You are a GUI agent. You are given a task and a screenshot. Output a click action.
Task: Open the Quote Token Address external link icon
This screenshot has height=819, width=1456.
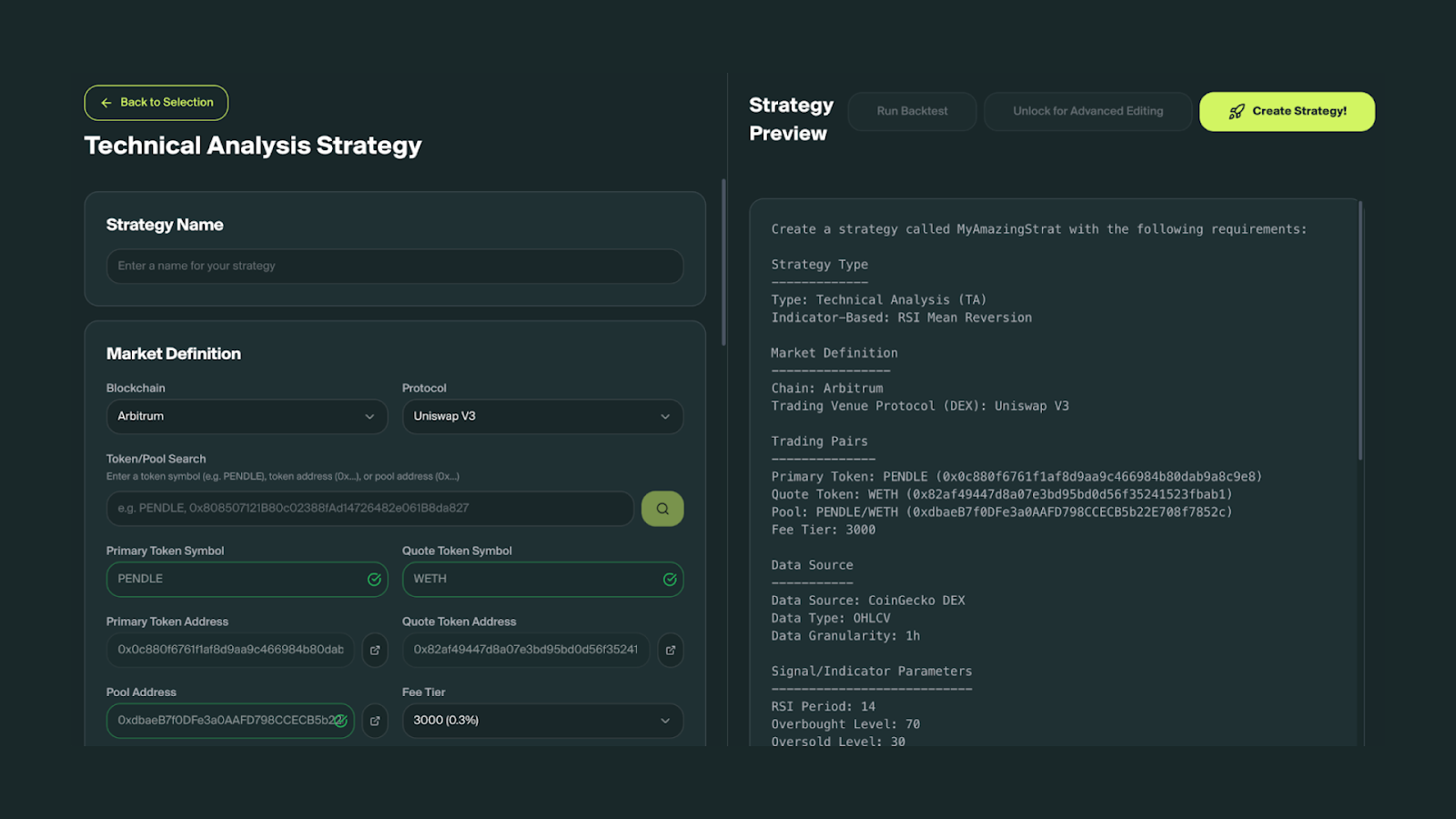tap(671, 650)
